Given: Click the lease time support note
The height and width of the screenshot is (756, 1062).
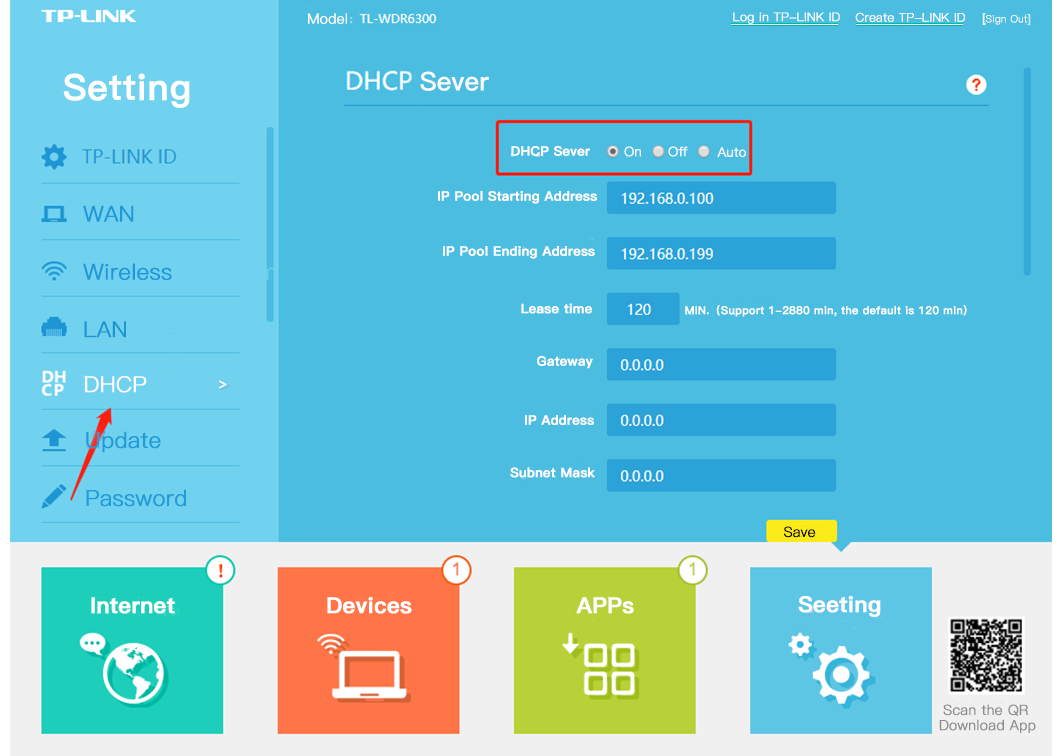Looking at the screenshot, I should pos(826,310).
